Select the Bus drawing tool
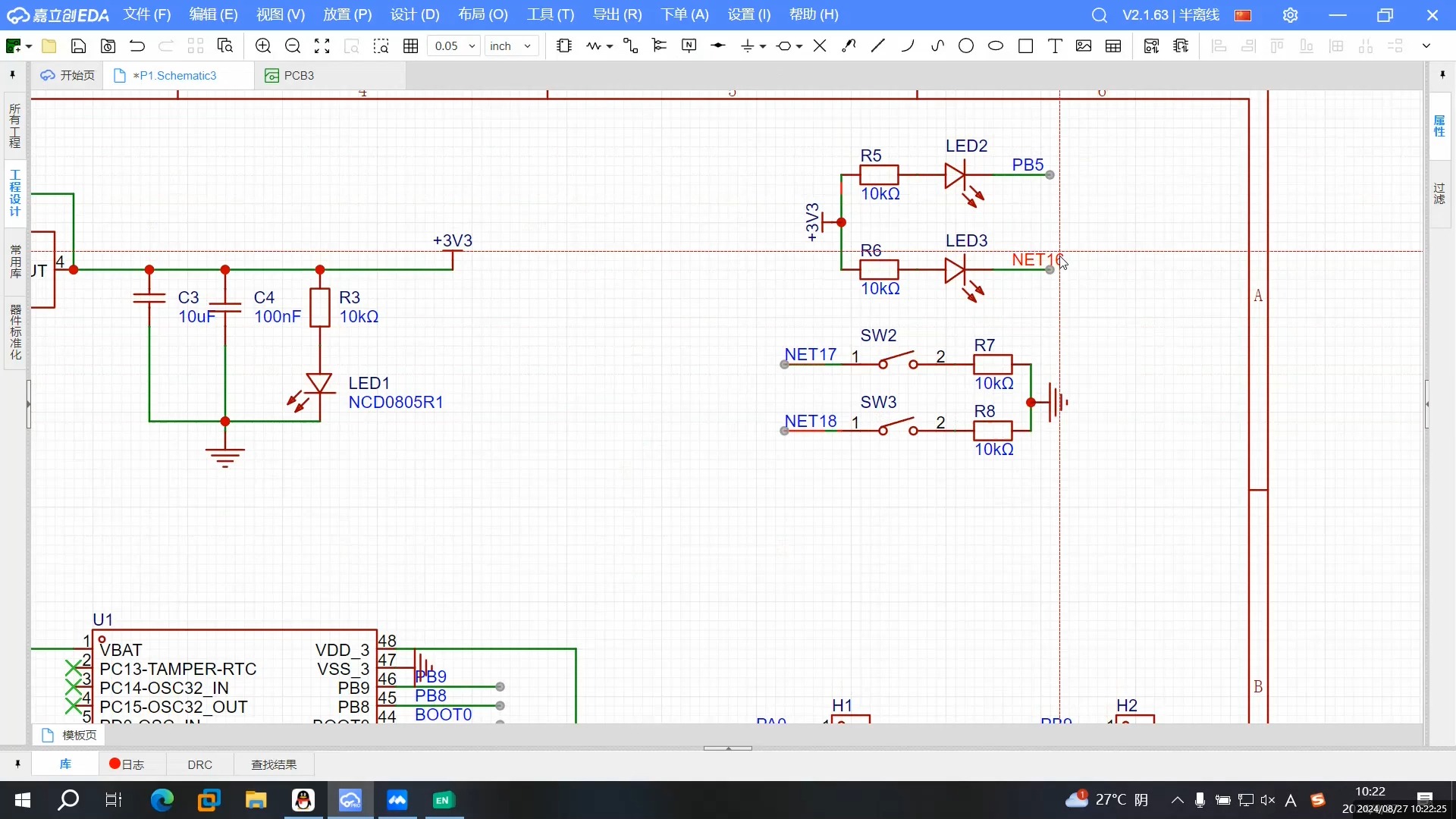Screen dimensions: 1456x819 click(x=630, y=46)
